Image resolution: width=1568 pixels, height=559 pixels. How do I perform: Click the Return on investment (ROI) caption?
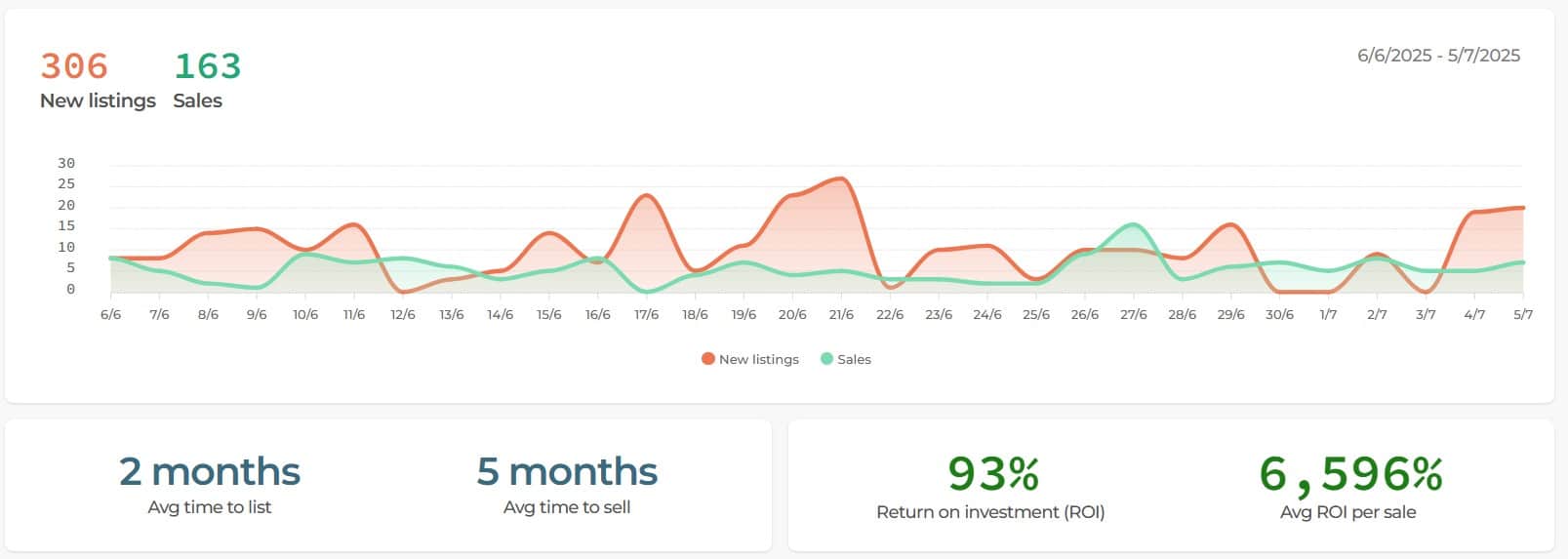(990, 512)
